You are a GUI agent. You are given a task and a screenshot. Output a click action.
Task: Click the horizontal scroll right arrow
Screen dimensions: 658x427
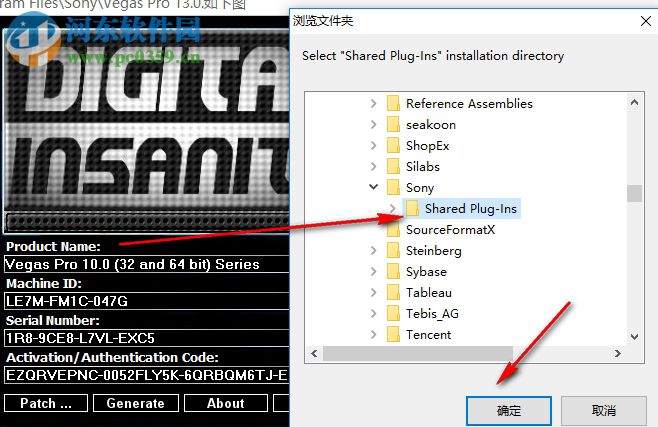(618, 354)
